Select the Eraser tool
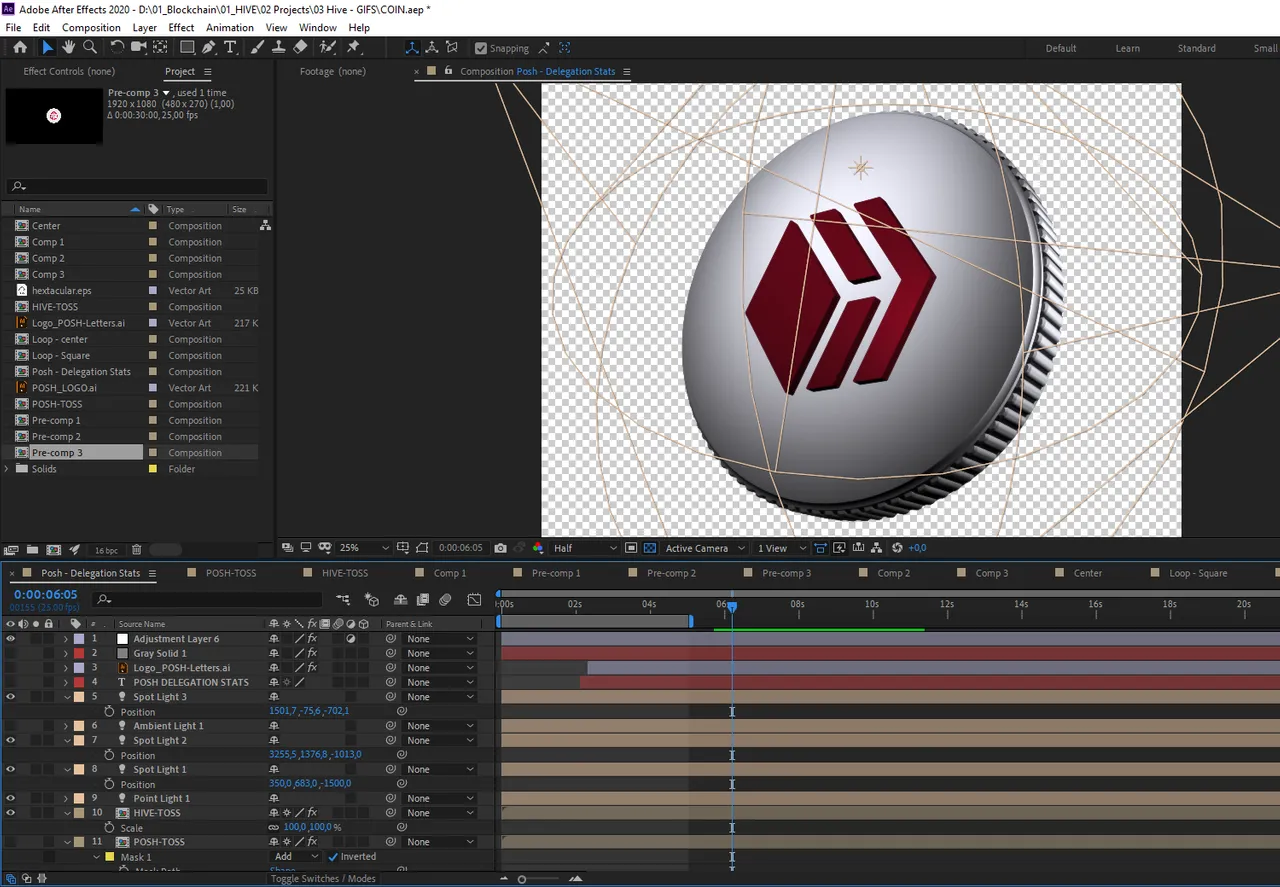Viewport: 1280px width, 887px height. [299, 47]
